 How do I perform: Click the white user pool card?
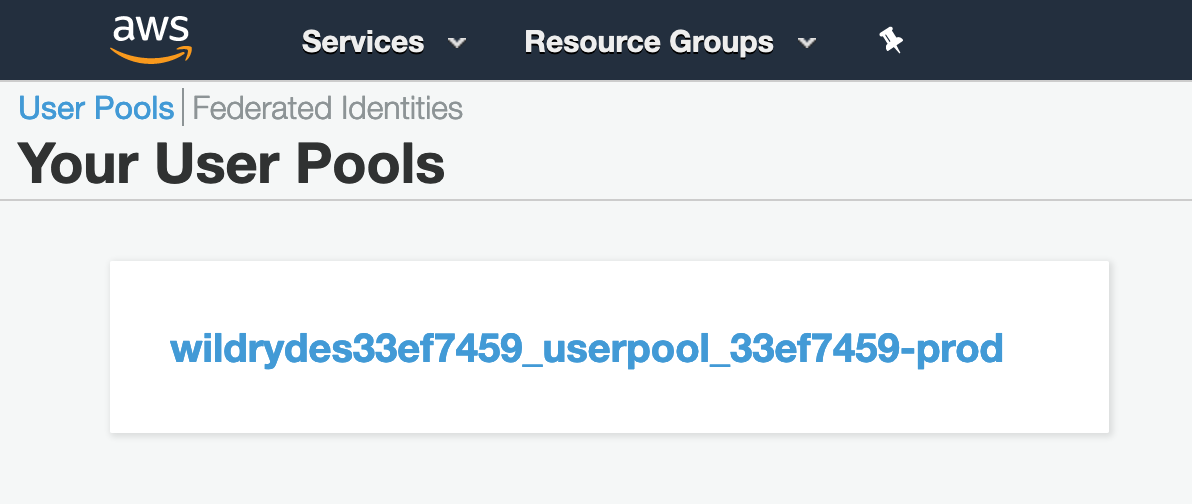coord(609,347)
